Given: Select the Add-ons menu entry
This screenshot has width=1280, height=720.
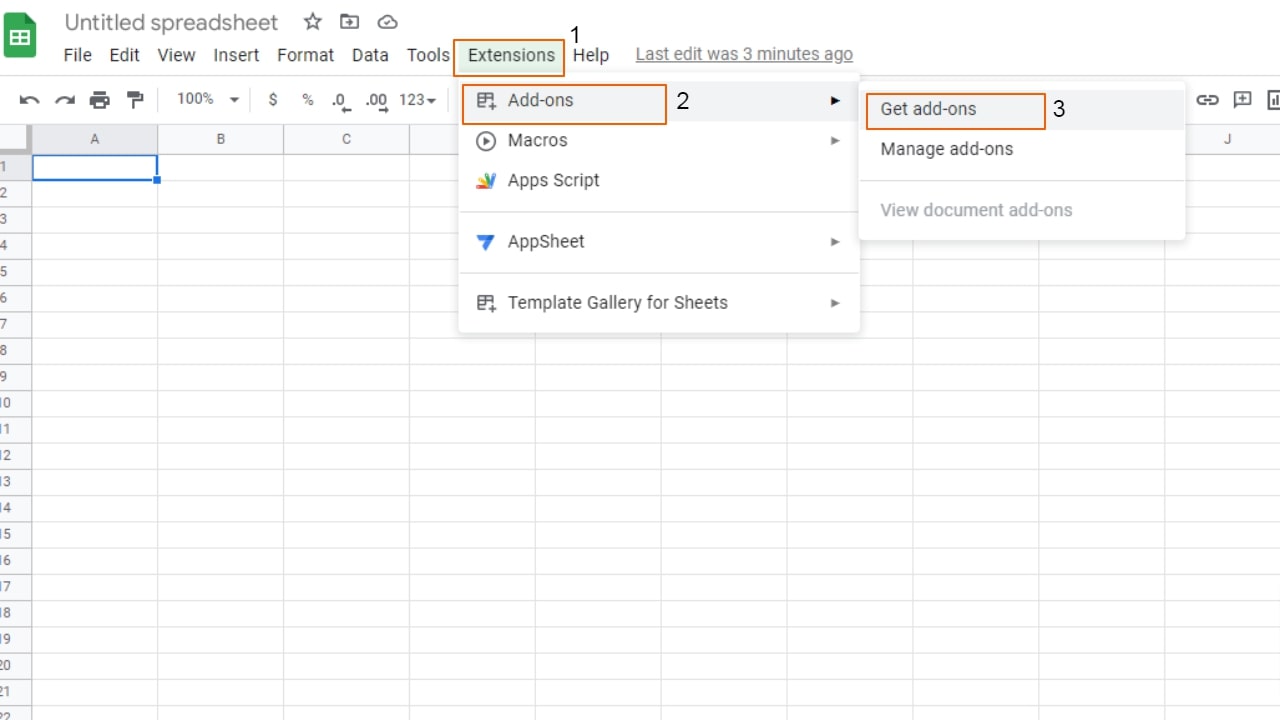Looking at the screenshot, I should click(x=659, y=101).
